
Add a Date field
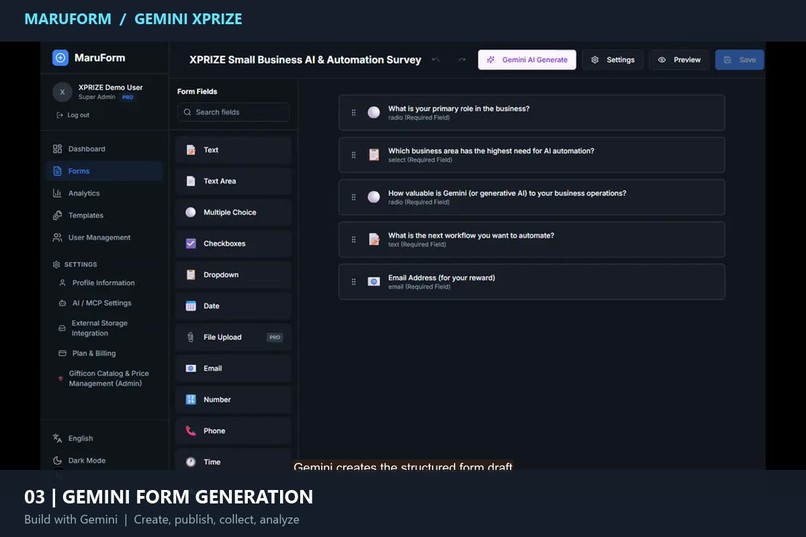pos(233,306)
